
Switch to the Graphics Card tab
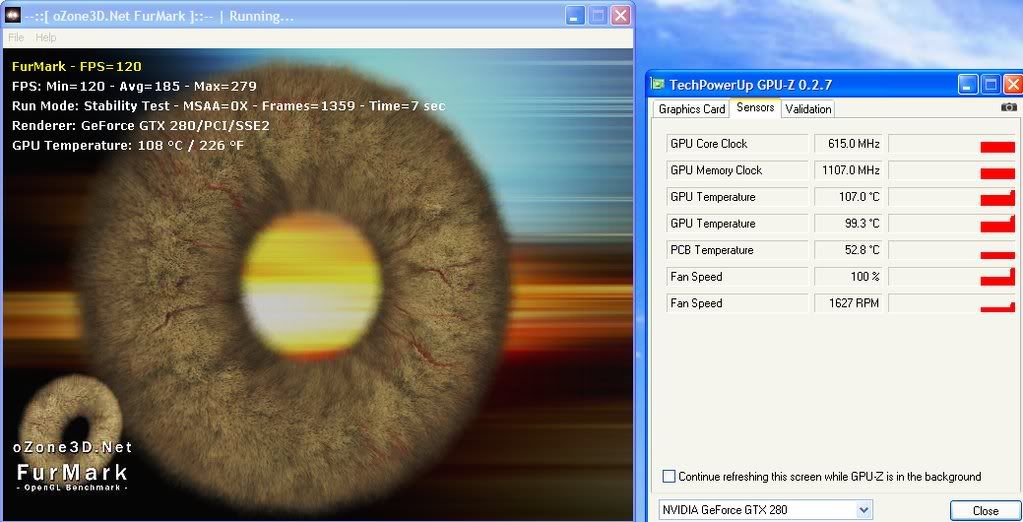click(692, 109)
